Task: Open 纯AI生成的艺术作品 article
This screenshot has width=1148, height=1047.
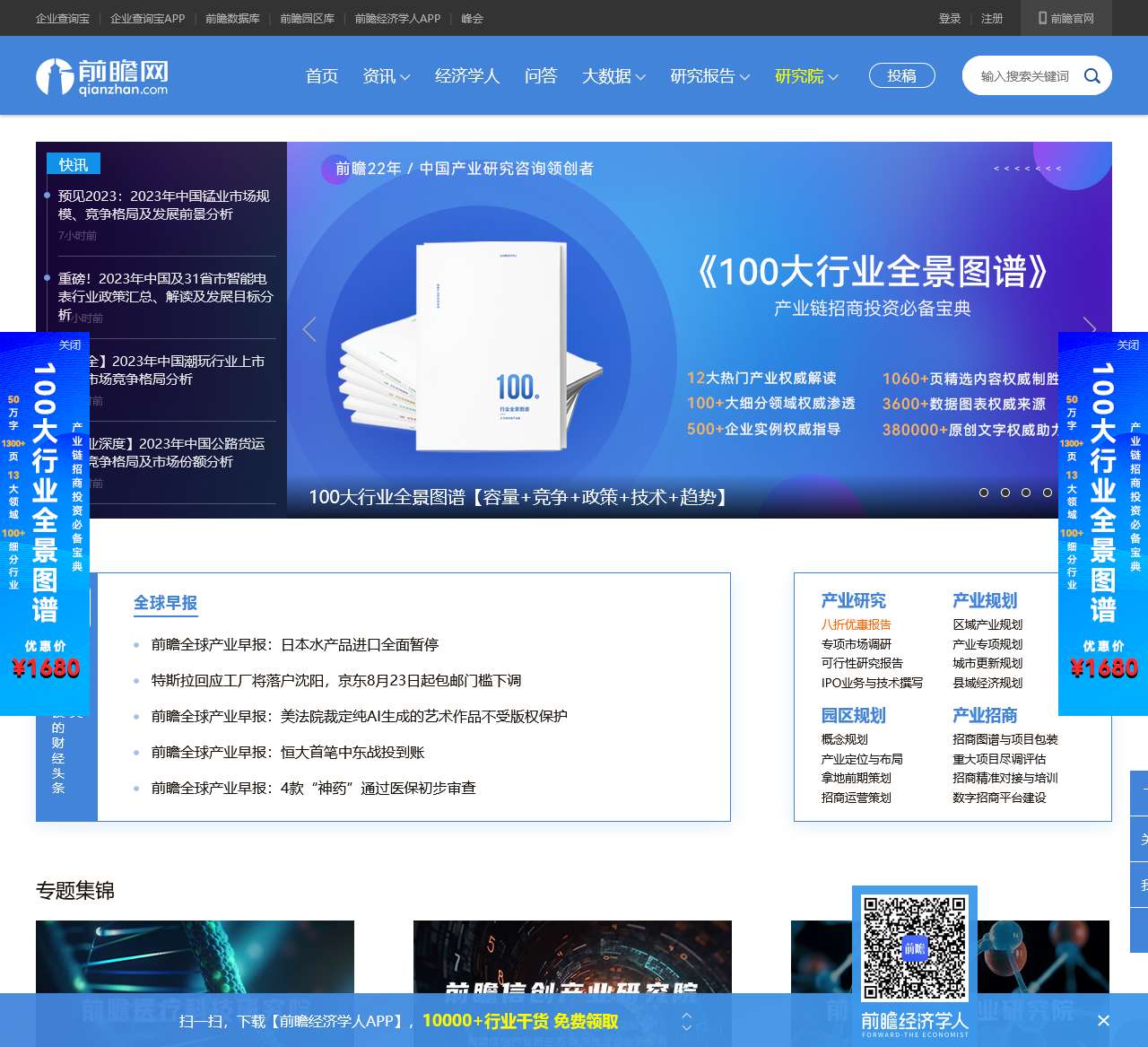Action: (x=360, y=716)
